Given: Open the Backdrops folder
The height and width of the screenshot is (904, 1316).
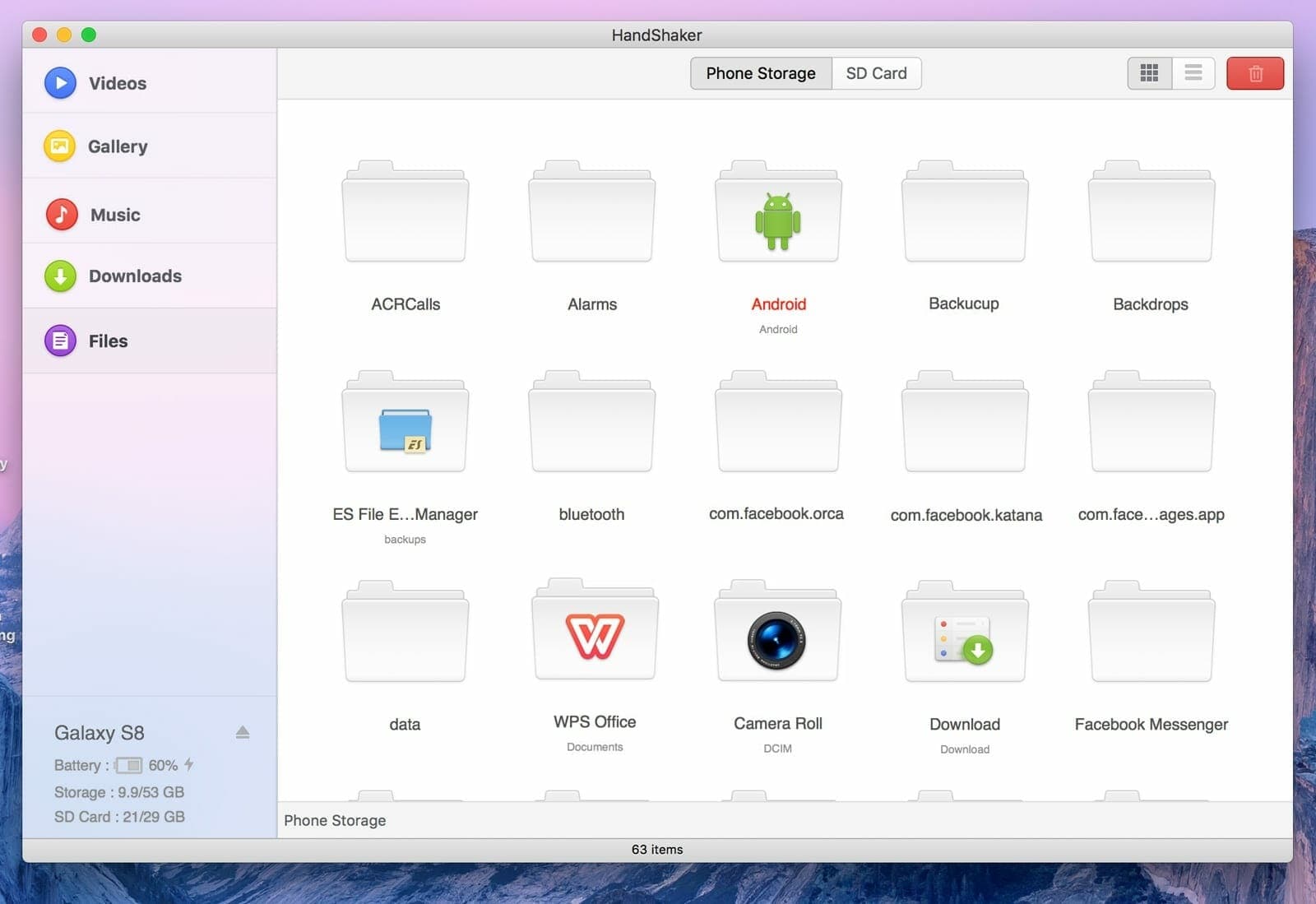Looking at the screenshot, I should click(x=1151, y=212).
